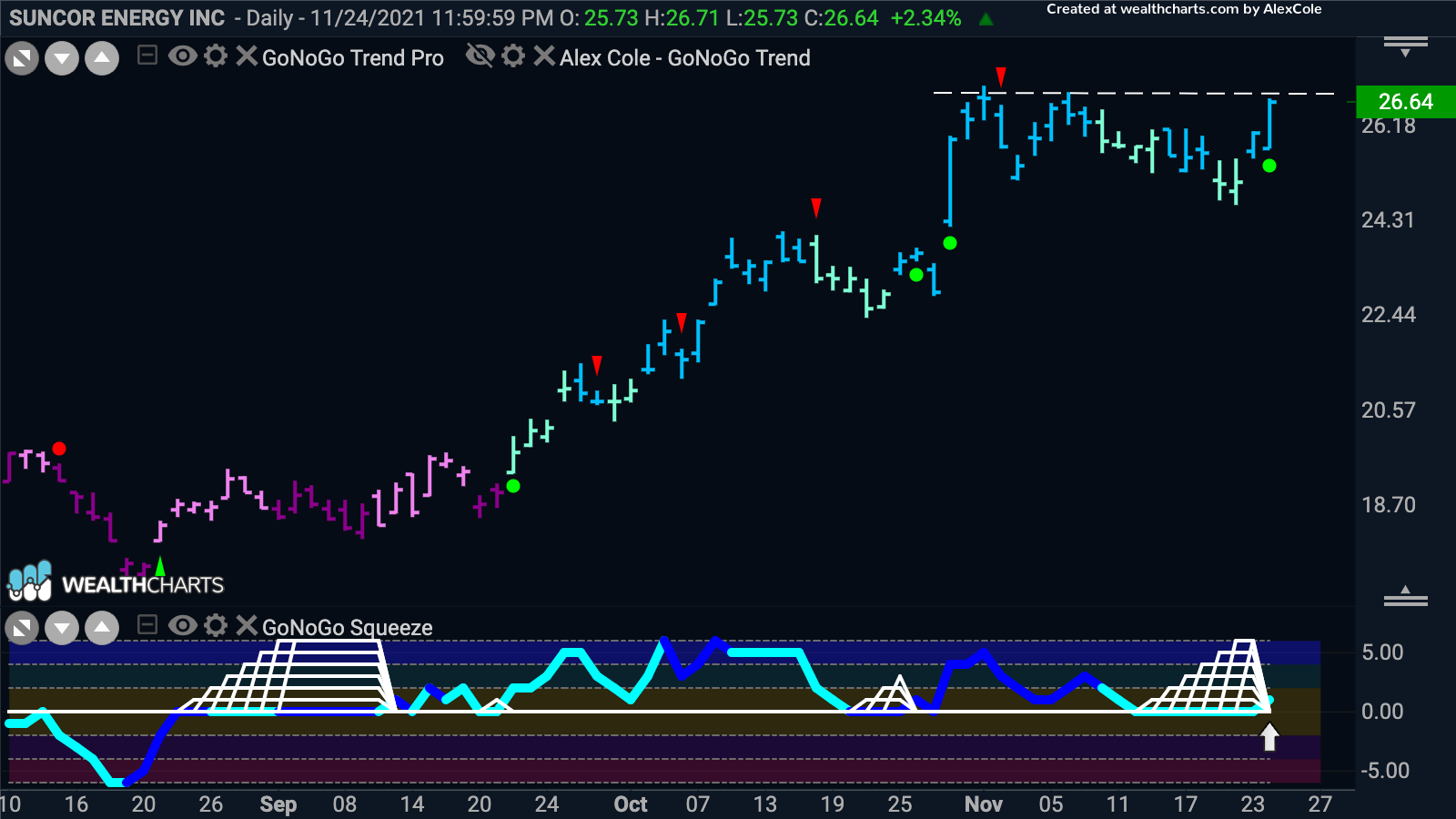Click the GoNoGo Squeeze label
The image size is (1456, 819).
click(348, 628)
